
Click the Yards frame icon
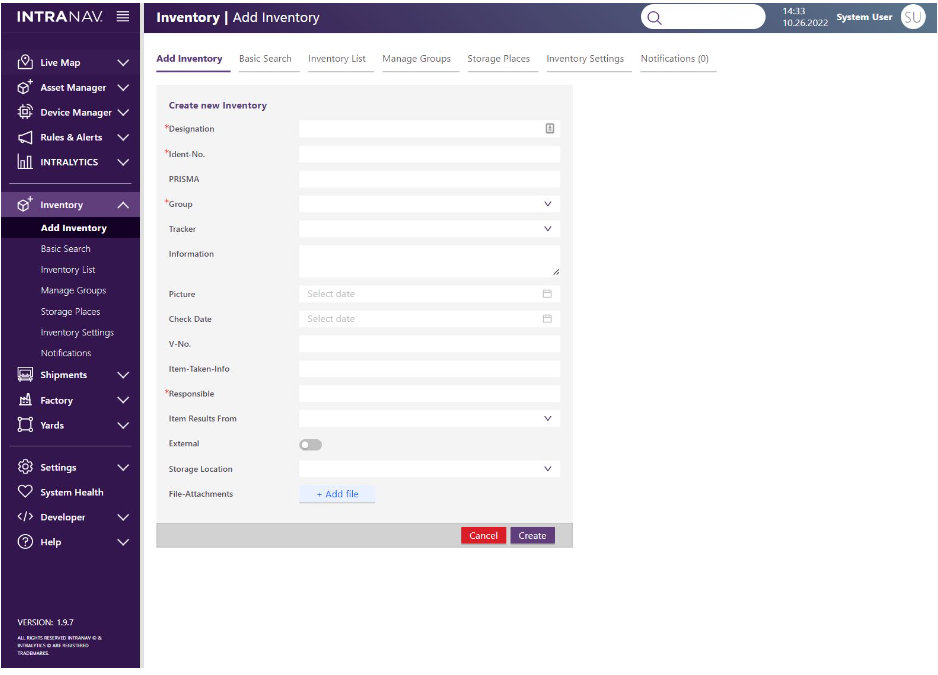pos(25,425)
